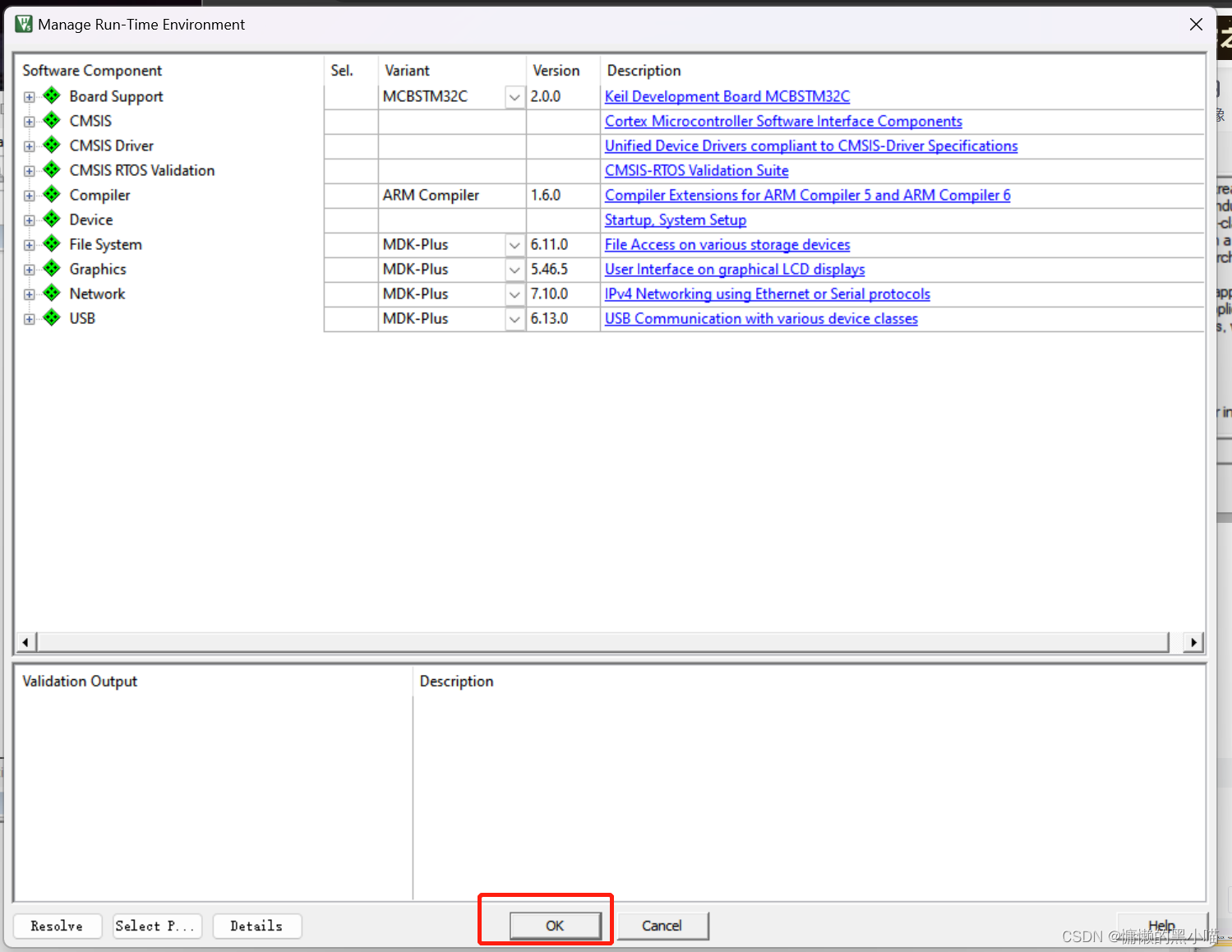The height and width of the screenshot is (952, 1232).
Task: Select version 6.13.0 cell of USB
Action: (563, 319)
